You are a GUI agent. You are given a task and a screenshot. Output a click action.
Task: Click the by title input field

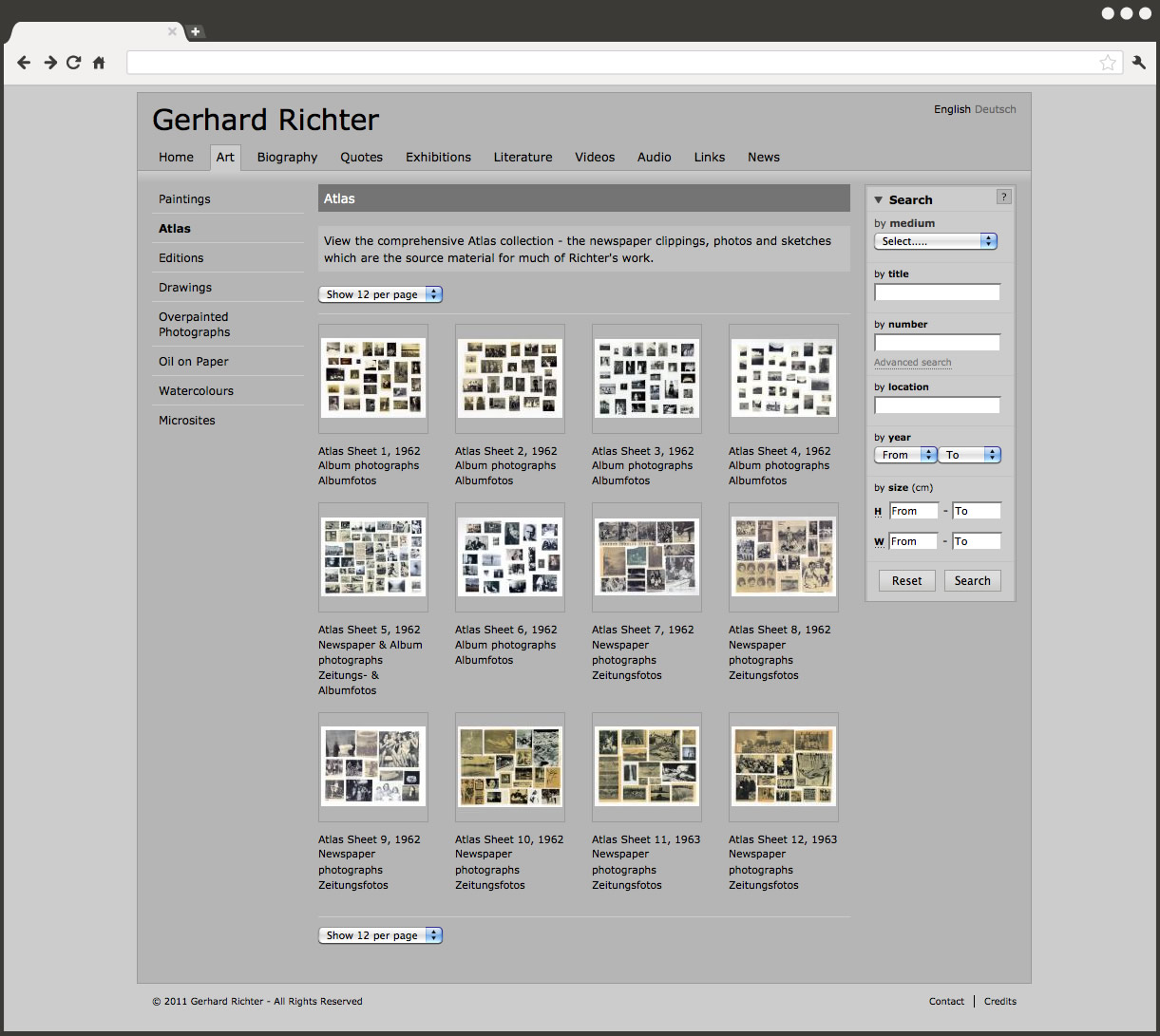click(x=937, y=292)
